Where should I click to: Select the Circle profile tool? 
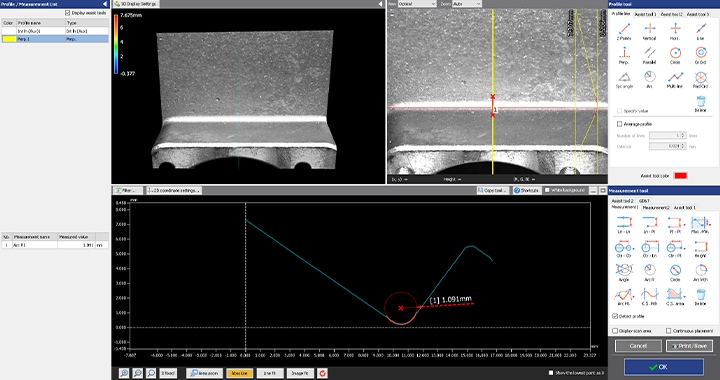(675, 56)
